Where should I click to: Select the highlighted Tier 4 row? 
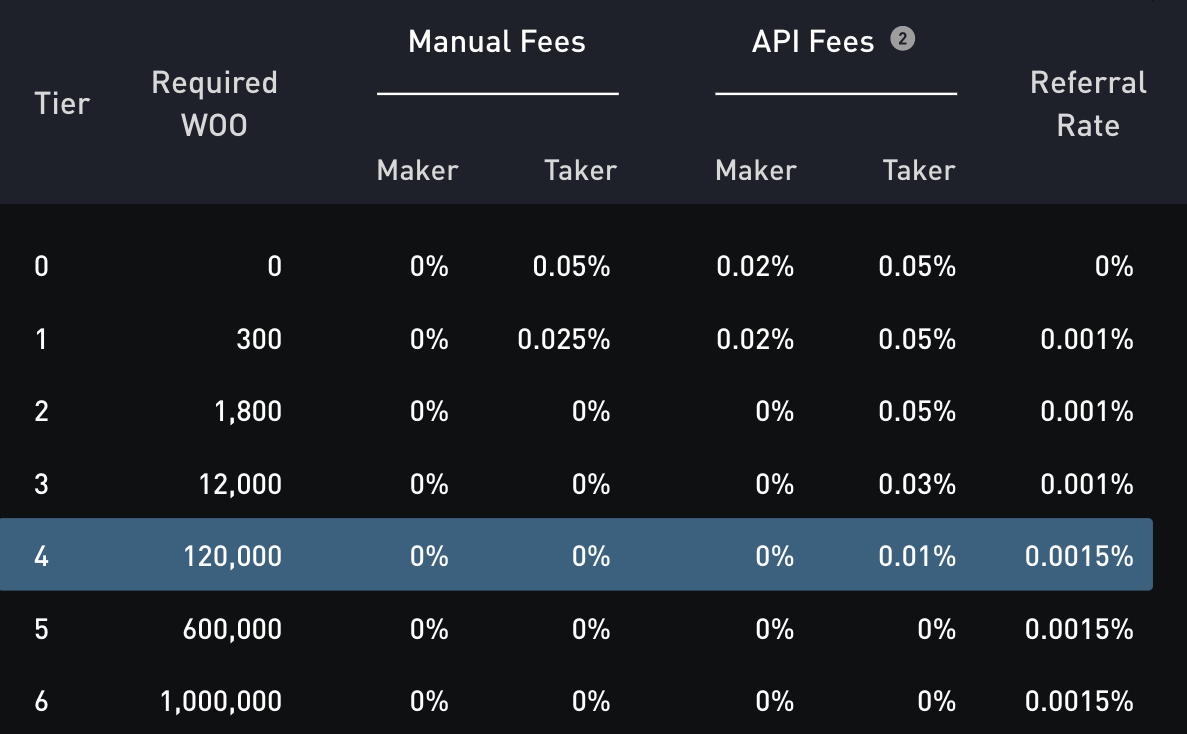[x=576, y=555]
